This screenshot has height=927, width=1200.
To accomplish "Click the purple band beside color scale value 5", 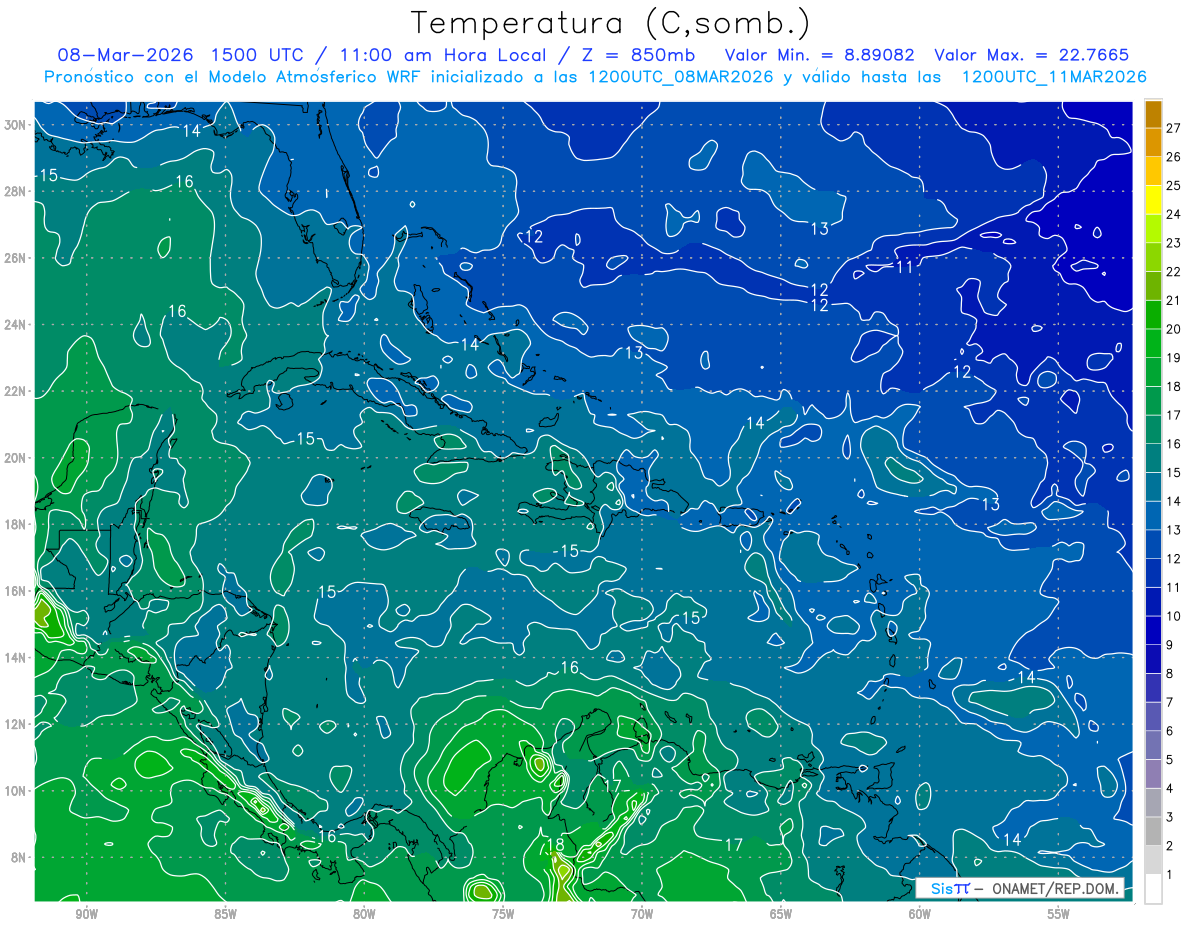I will (1153, 774).
